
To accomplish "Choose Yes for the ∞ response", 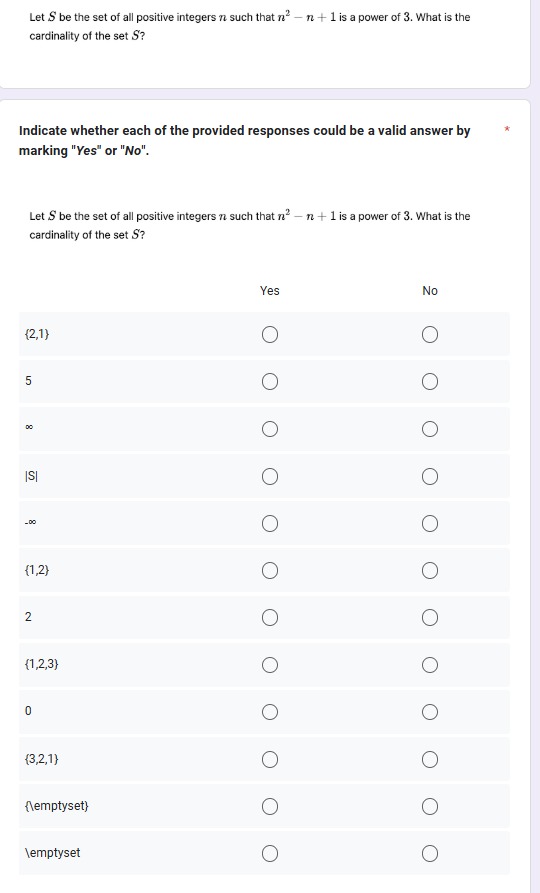I will (270, 429).
